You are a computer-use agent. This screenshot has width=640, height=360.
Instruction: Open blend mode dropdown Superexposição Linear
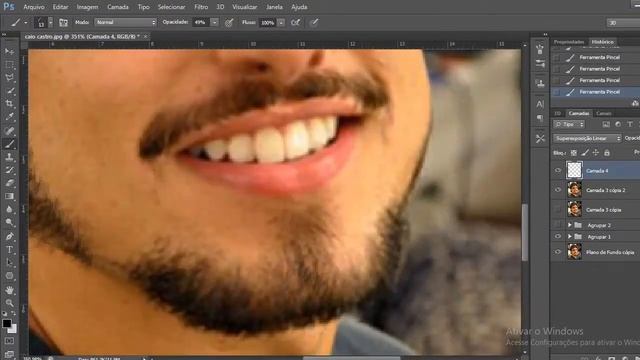pos(587,138)
